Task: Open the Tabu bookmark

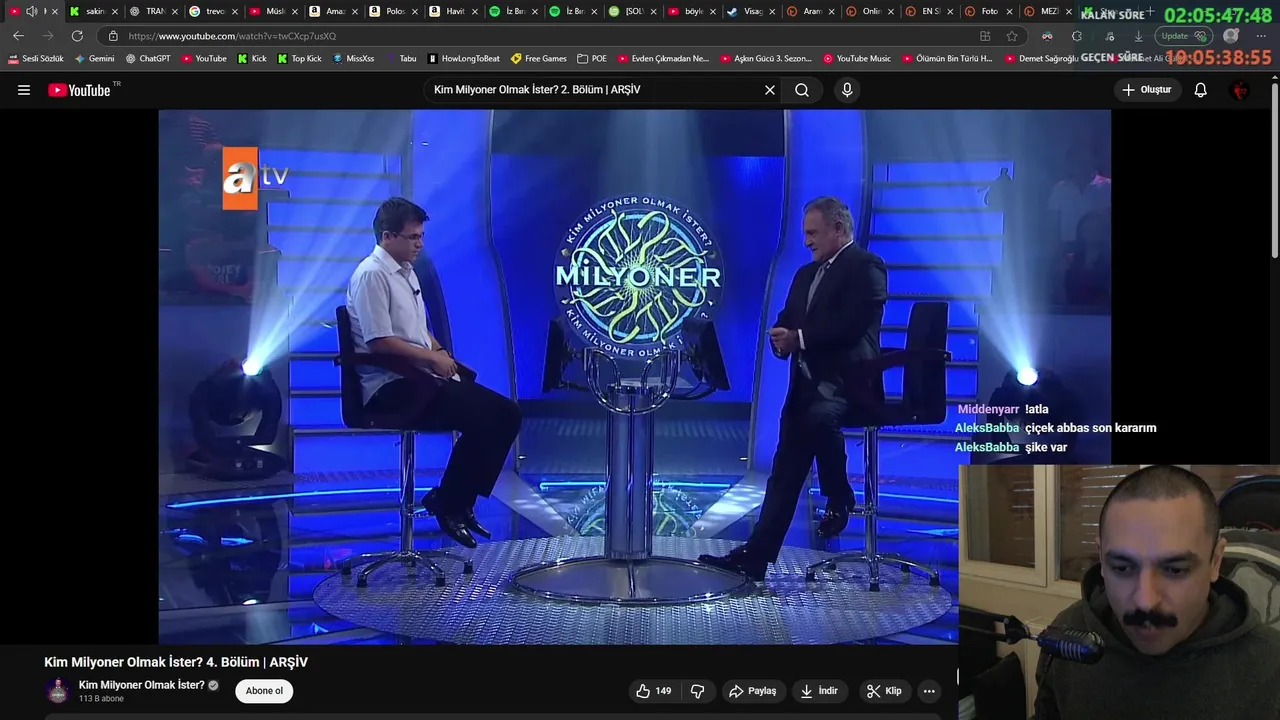Action: [401, 59]
